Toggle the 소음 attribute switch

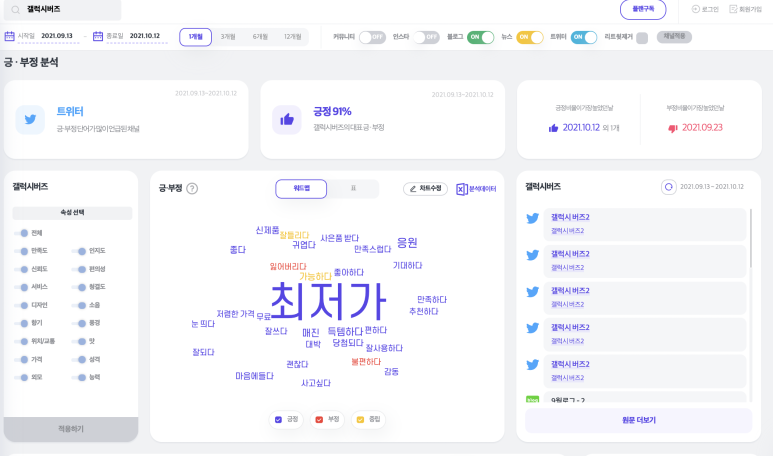pyautogui.click(x=79, y=305)
